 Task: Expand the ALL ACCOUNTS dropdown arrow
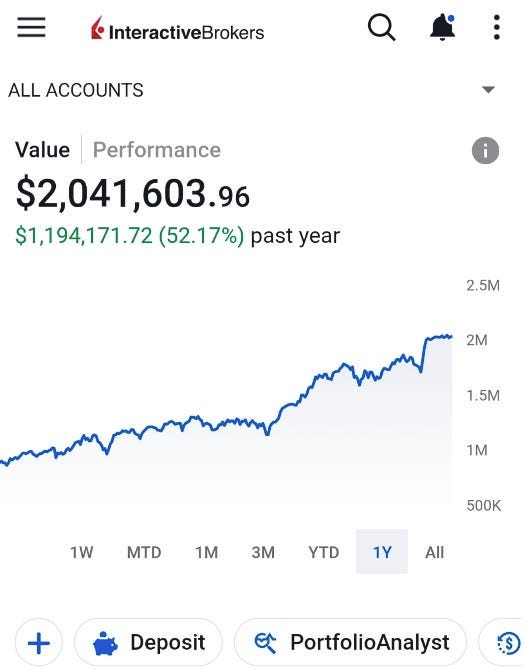pos(488,90)
